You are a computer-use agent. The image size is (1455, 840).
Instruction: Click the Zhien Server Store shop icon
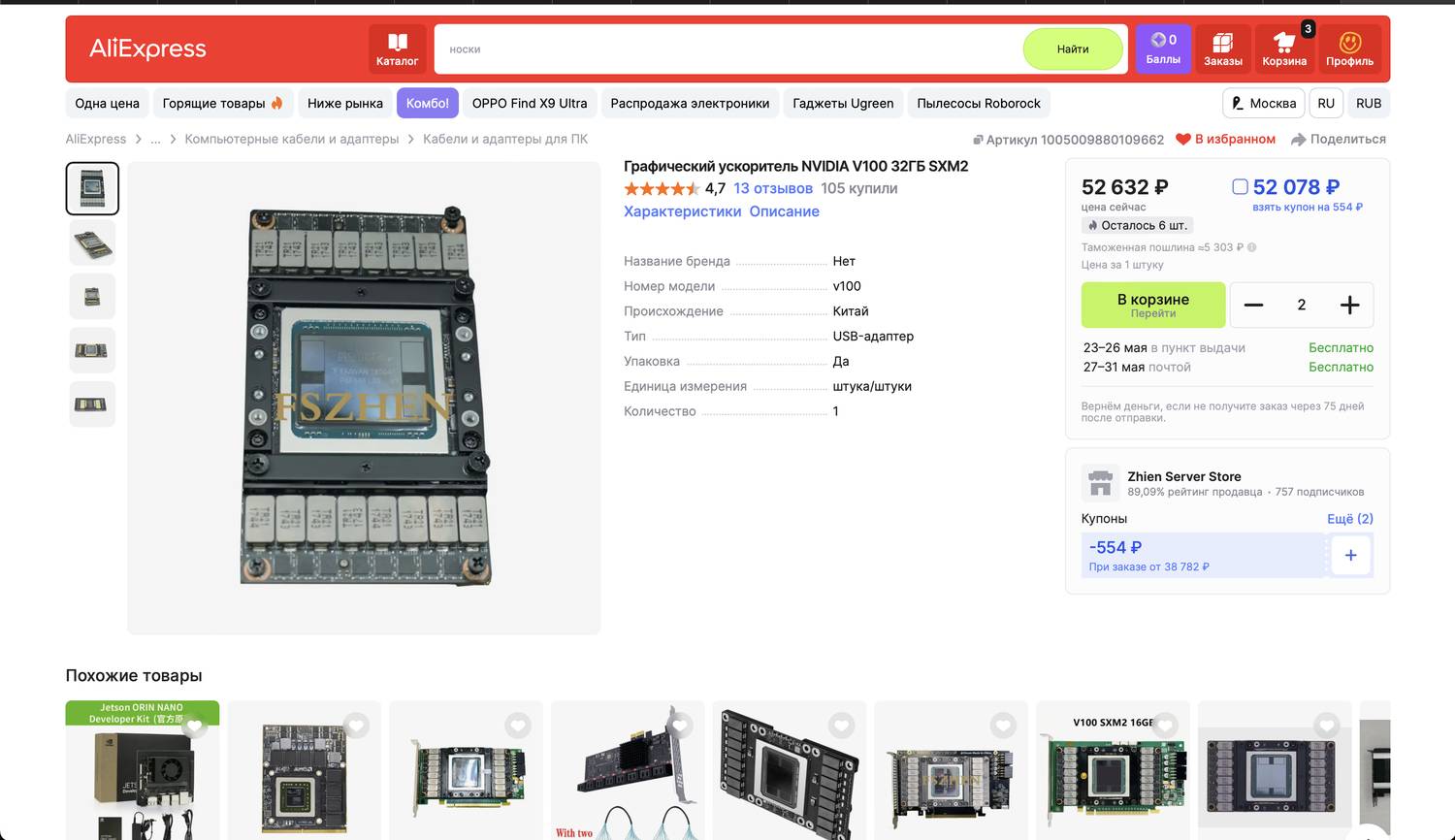click(1100, 482)
